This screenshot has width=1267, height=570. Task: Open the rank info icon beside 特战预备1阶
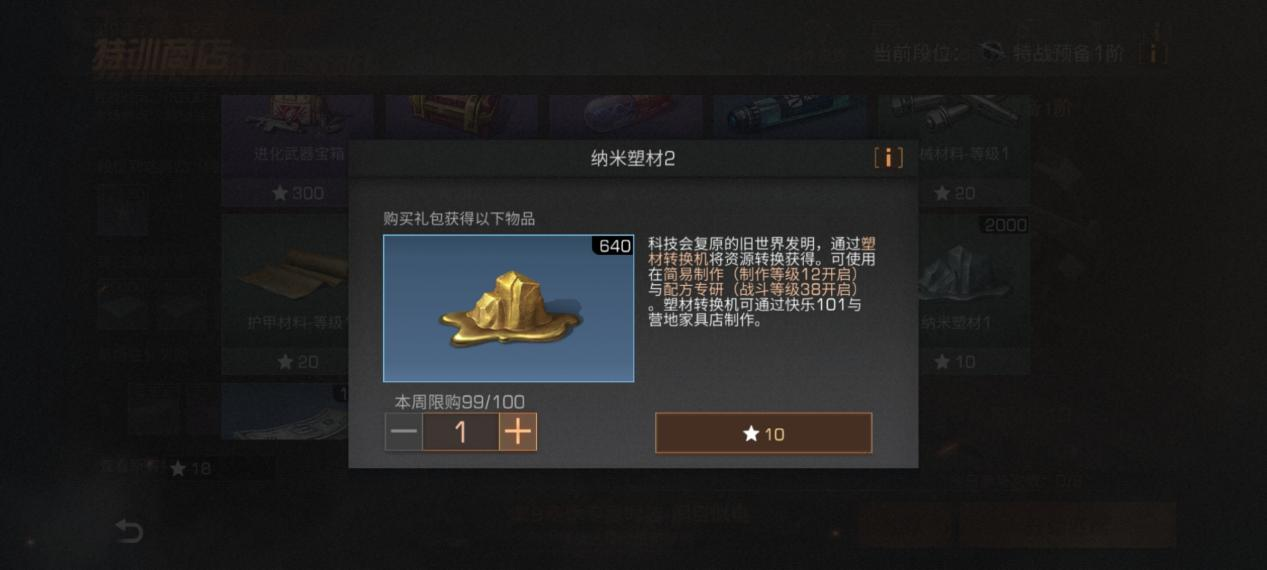click(x=1153, y=51)
